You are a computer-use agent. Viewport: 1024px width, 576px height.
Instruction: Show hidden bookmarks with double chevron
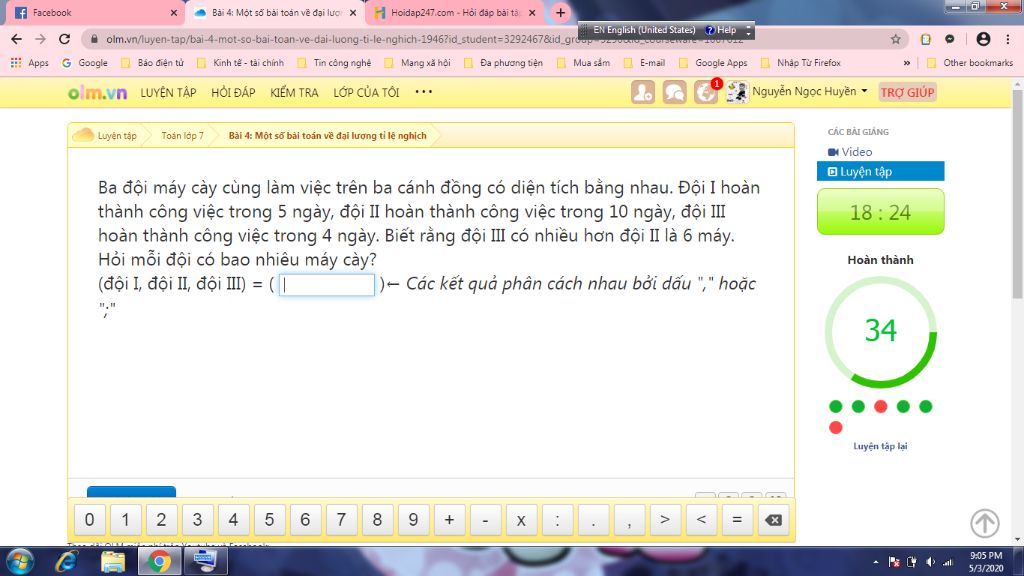coord(906,63)
